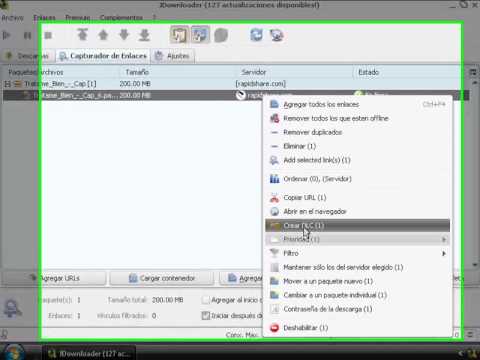Choose Add selected link(s) (1)
Viewport: 480px width, 360px height.
point(357,160)
